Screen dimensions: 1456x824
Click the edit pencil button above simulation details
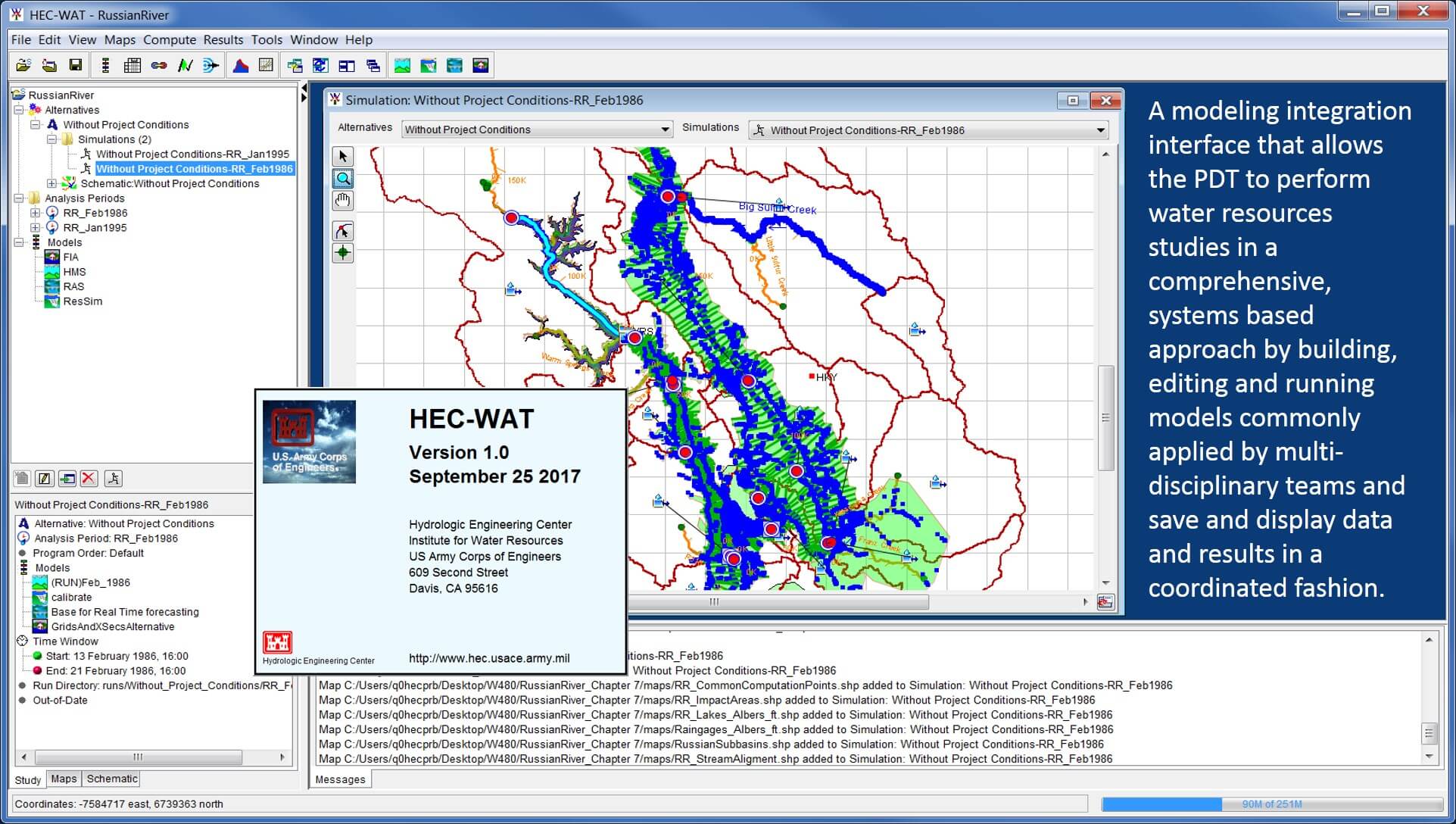click(x=45, y=479)
